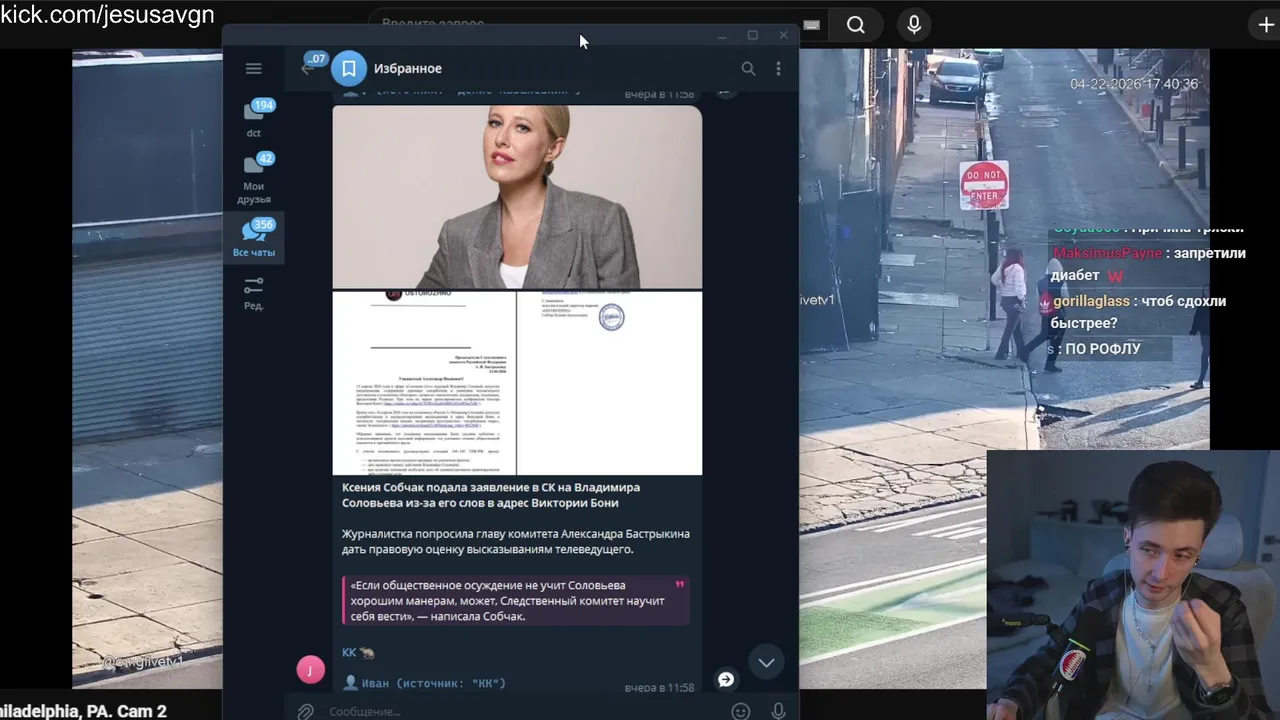Click paragraph about Александра Бастрыкина

pos(516,541)
